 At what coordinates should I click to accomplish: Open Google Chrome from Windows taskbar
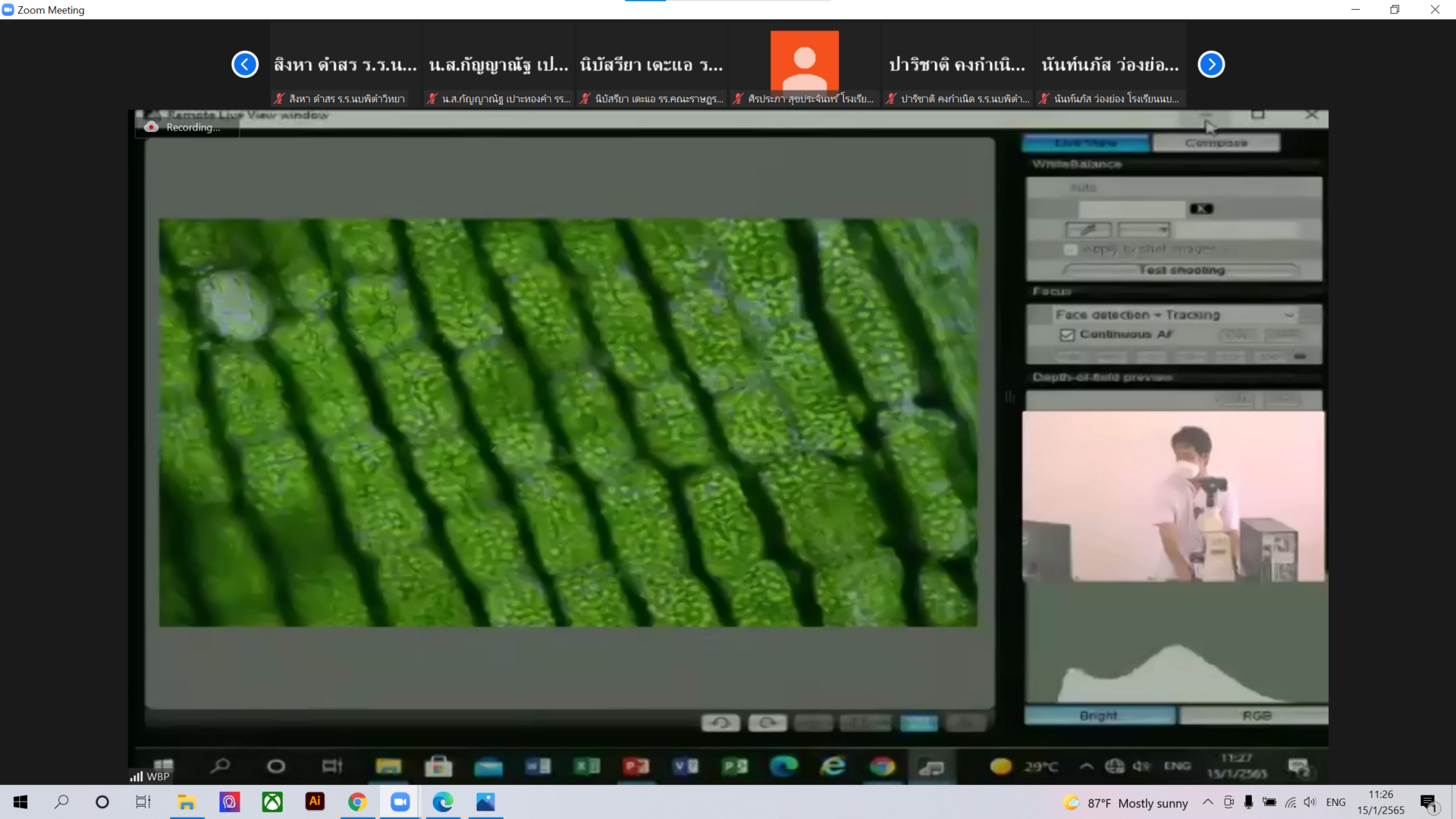coord(357,802)
